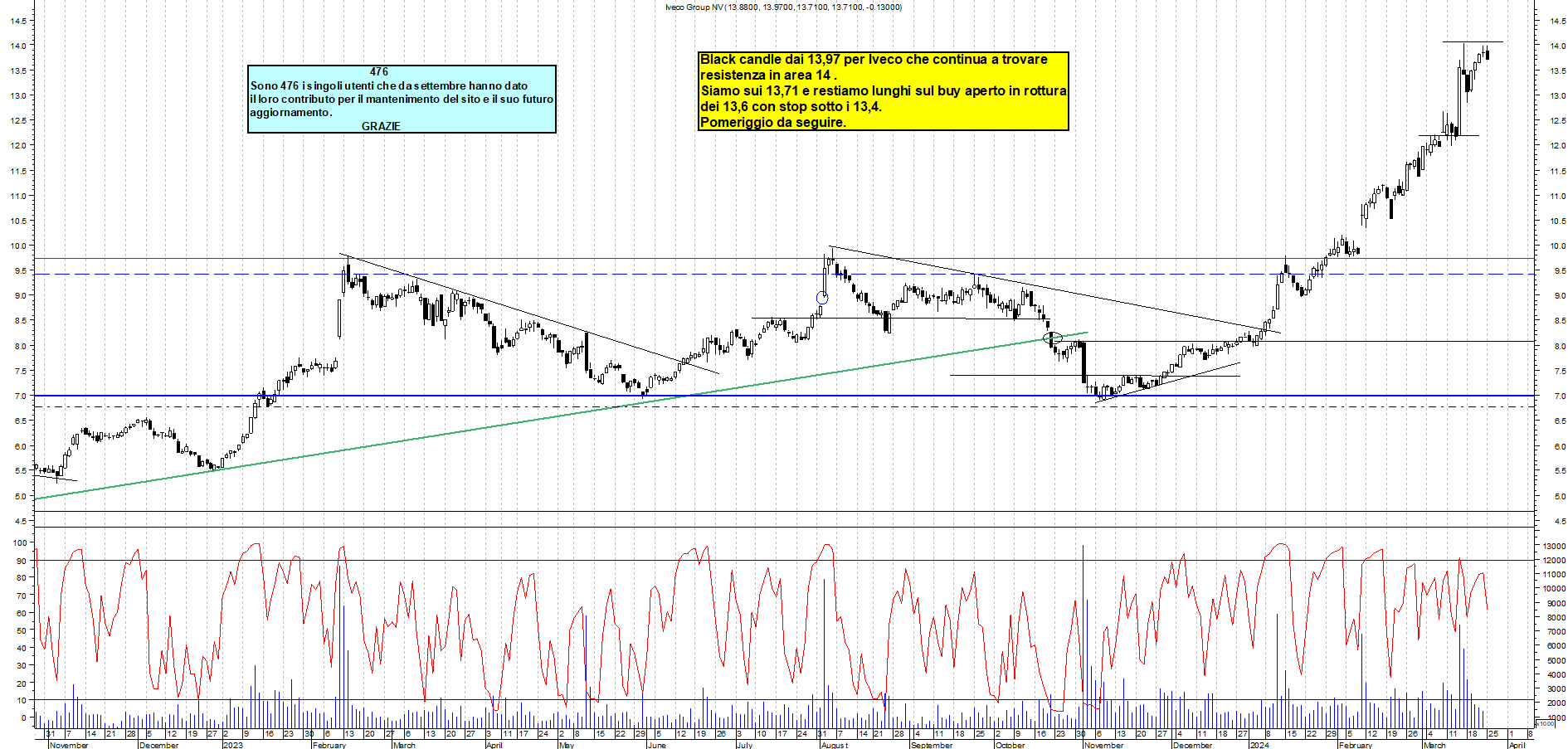Select the yellow 'Black candle dai 13,97' annotation
This screenshot has width=1568, height=749.
[x=883, y=90]
